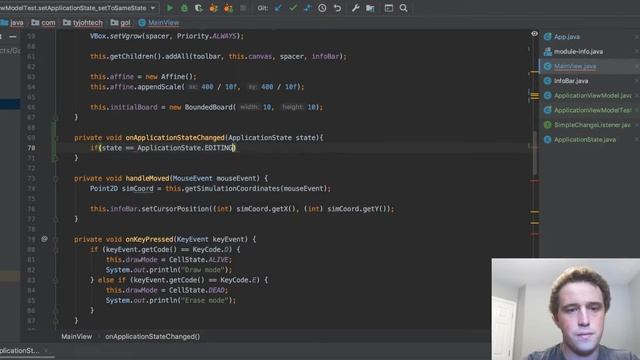Switch to App.java tab
Screen dimensions: 640x360
click(x=590, y=37)
